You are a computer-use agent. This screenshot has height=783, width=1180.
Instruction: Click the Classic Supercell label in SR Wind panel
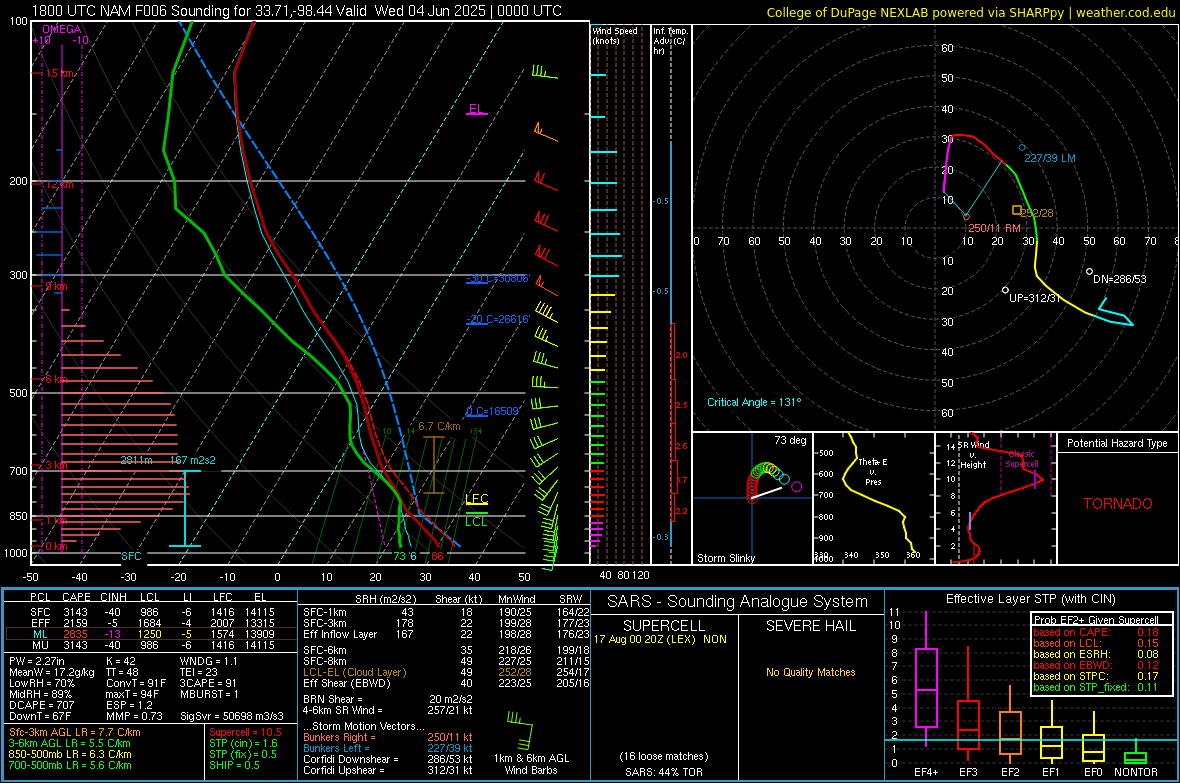point(1021,459)
